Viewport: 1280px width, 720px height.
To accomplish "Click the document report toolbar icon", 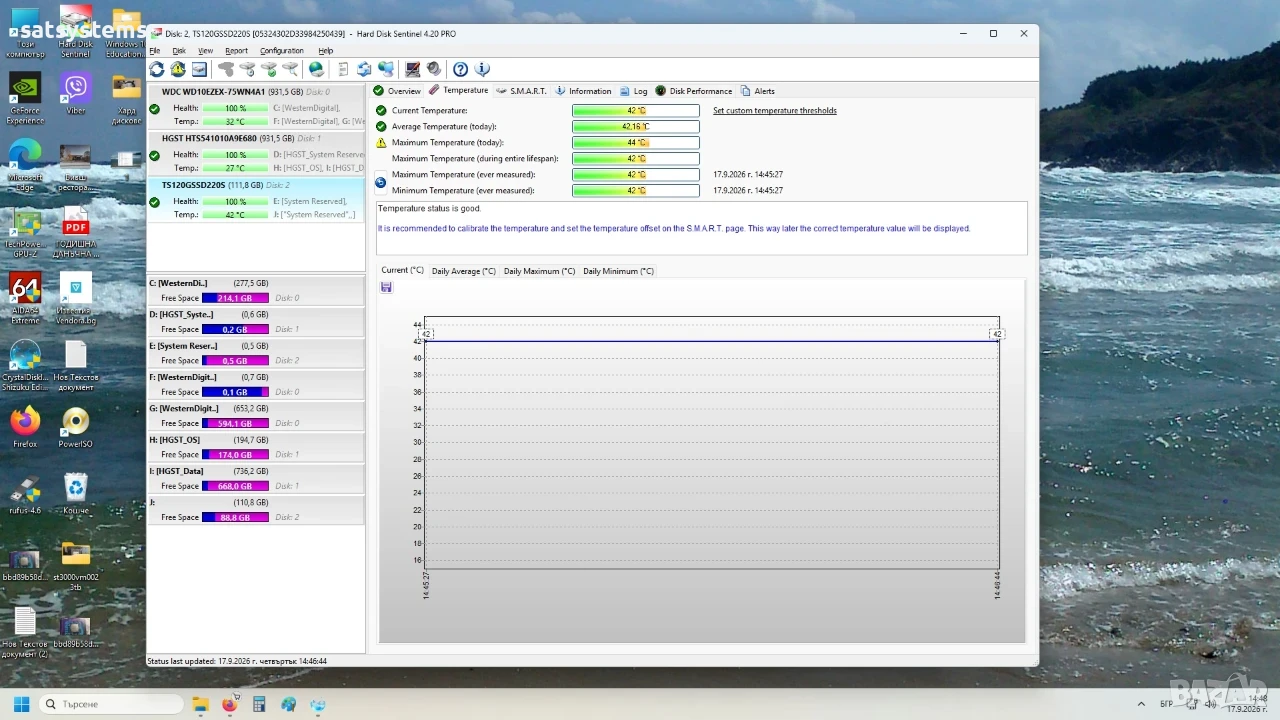I will (343, 69).
